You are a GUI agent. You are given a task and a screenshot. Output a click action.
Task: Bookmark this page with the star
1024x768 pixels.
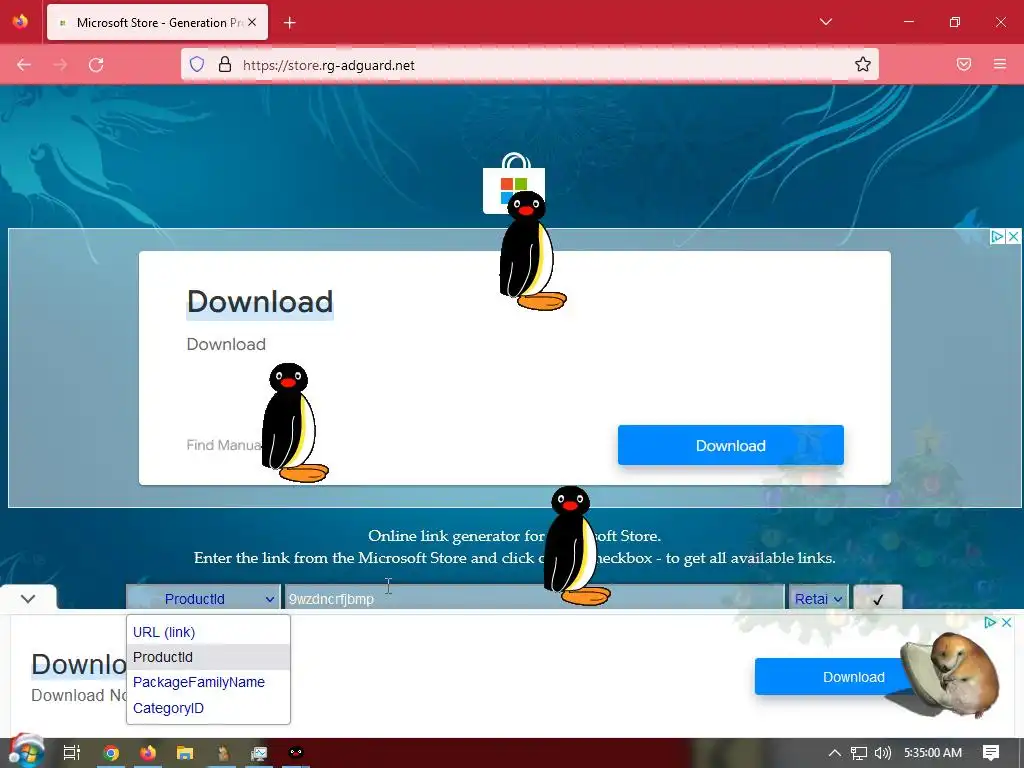863,64
